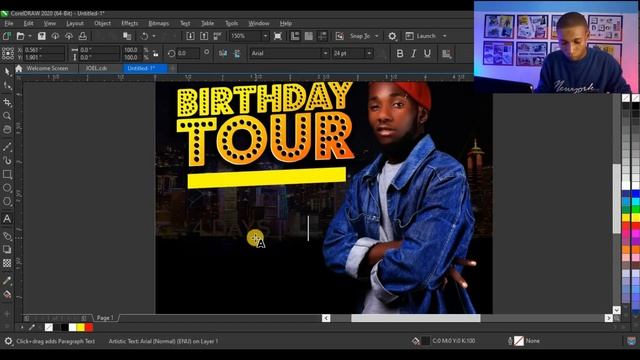Screen dimensions: 640x360
Task: Click the Export icon
Action: pyautogui.click(x=204, y=36)
